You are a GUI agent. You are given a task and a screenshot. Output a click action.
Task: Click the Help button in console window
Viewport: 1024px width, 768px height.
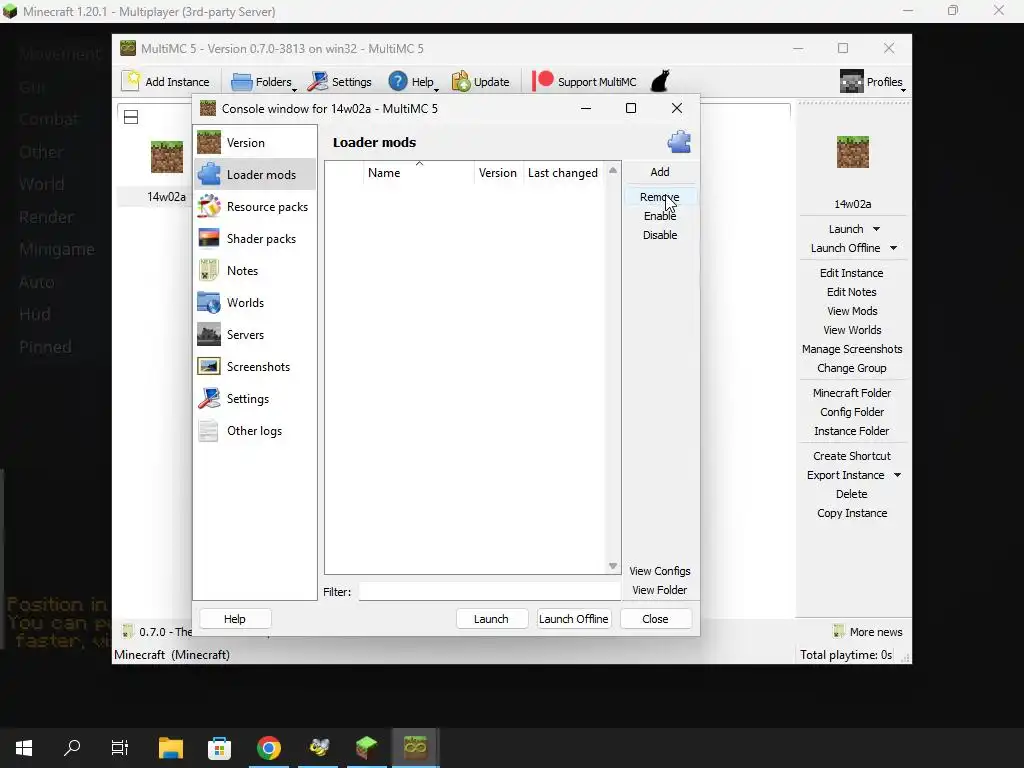coord(235,618)
